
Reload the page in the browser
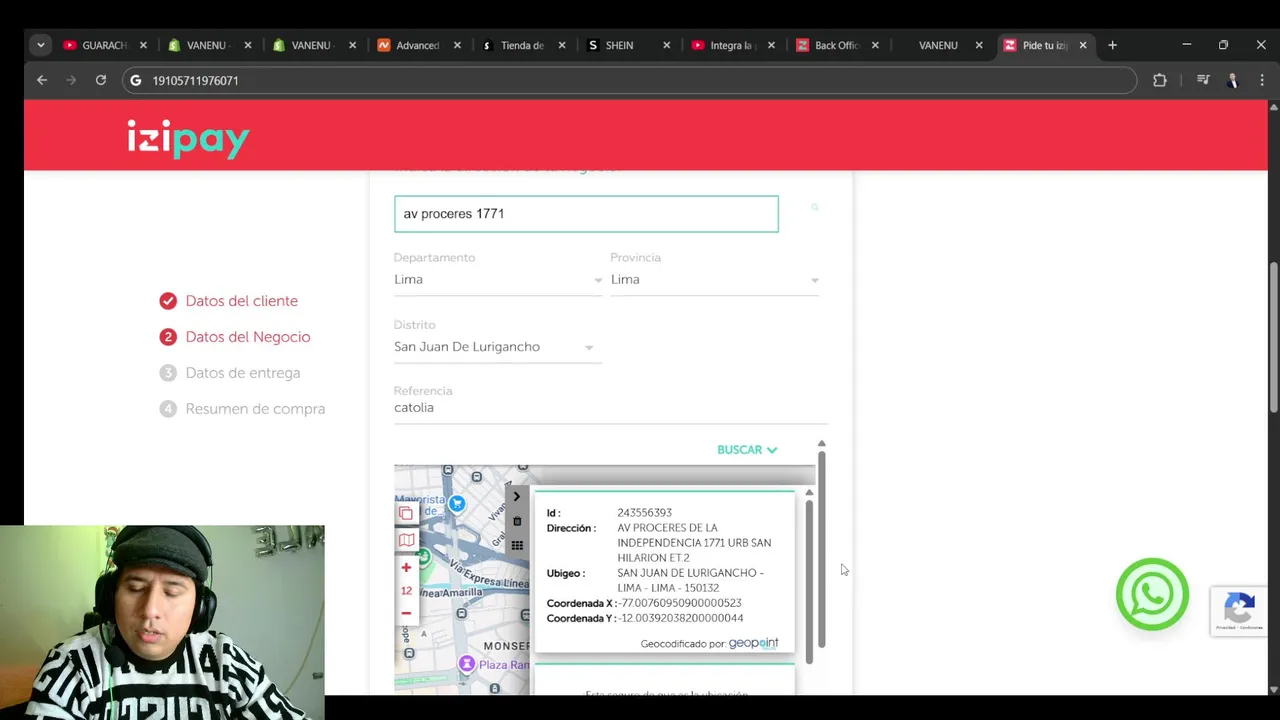(x=101, y=80)
